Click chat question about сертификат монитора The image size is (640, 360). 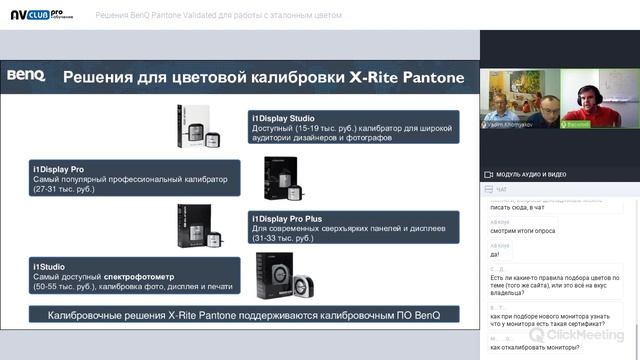click(550, 320)
